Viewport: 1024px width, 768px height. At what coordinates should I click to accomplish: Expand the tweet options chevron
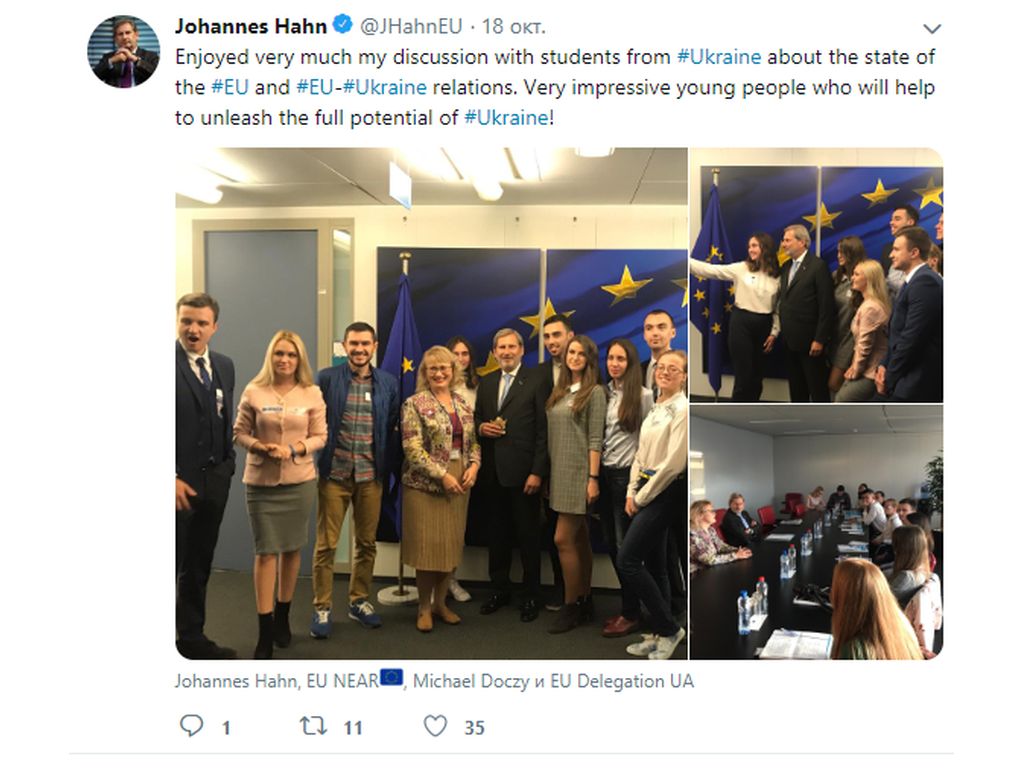pos(932,29)
